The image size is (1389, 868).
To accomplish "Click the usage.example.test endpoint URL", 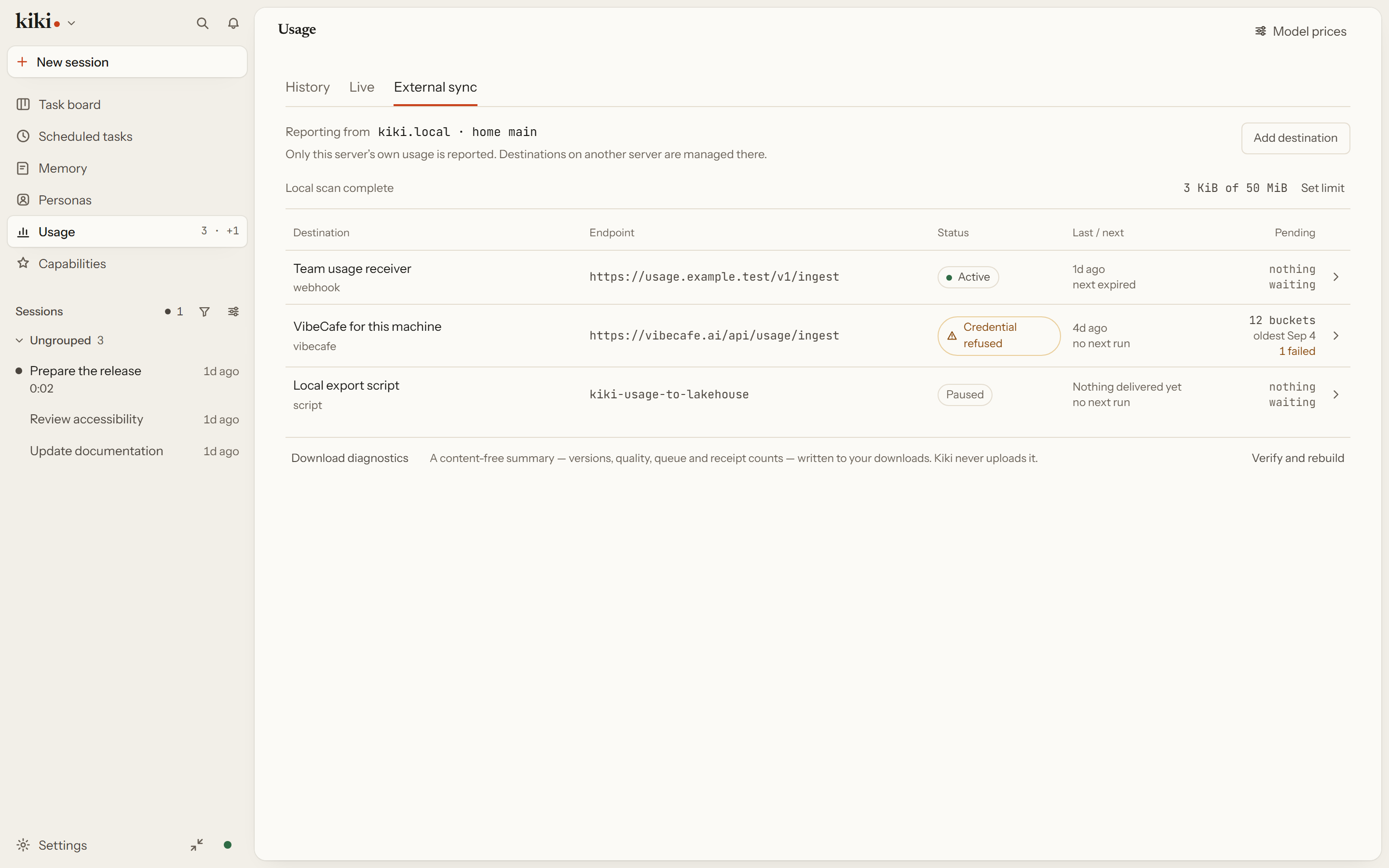I will point(714,277).
